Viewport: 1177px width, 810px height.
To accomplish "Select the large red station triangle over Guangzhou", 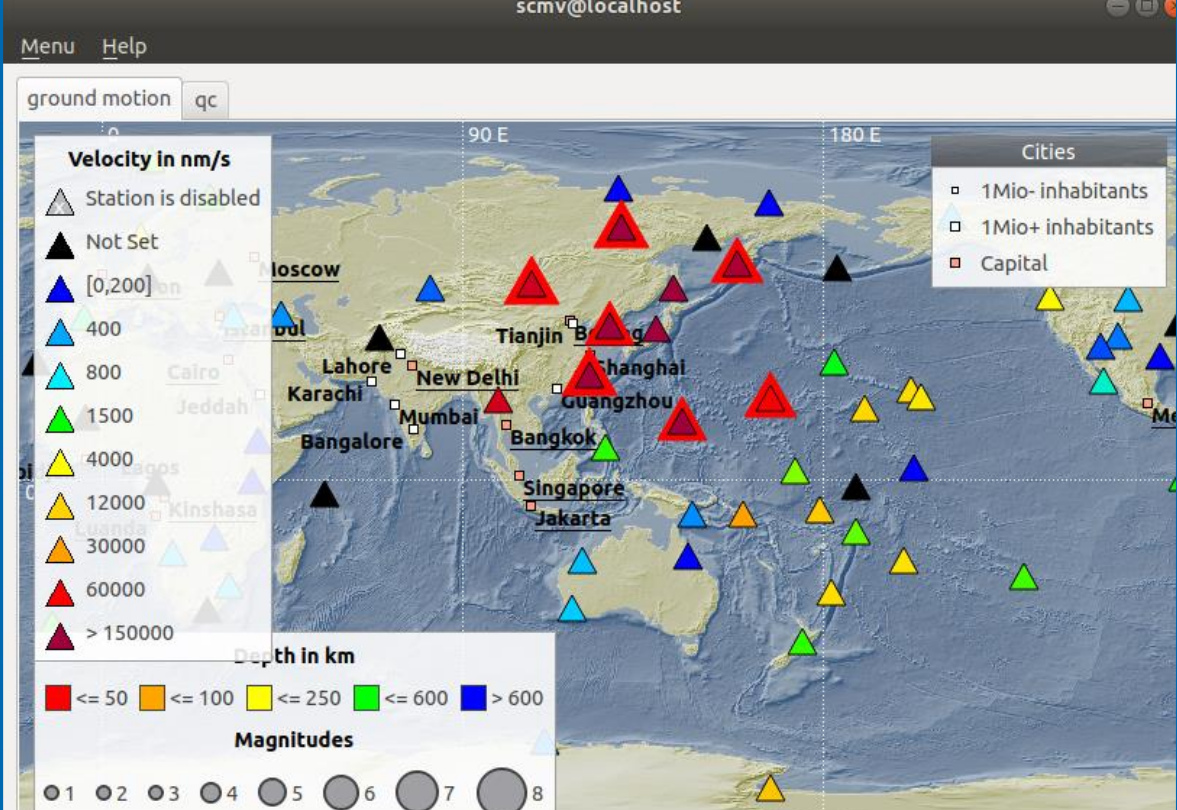I will click(x=589, y=375).
